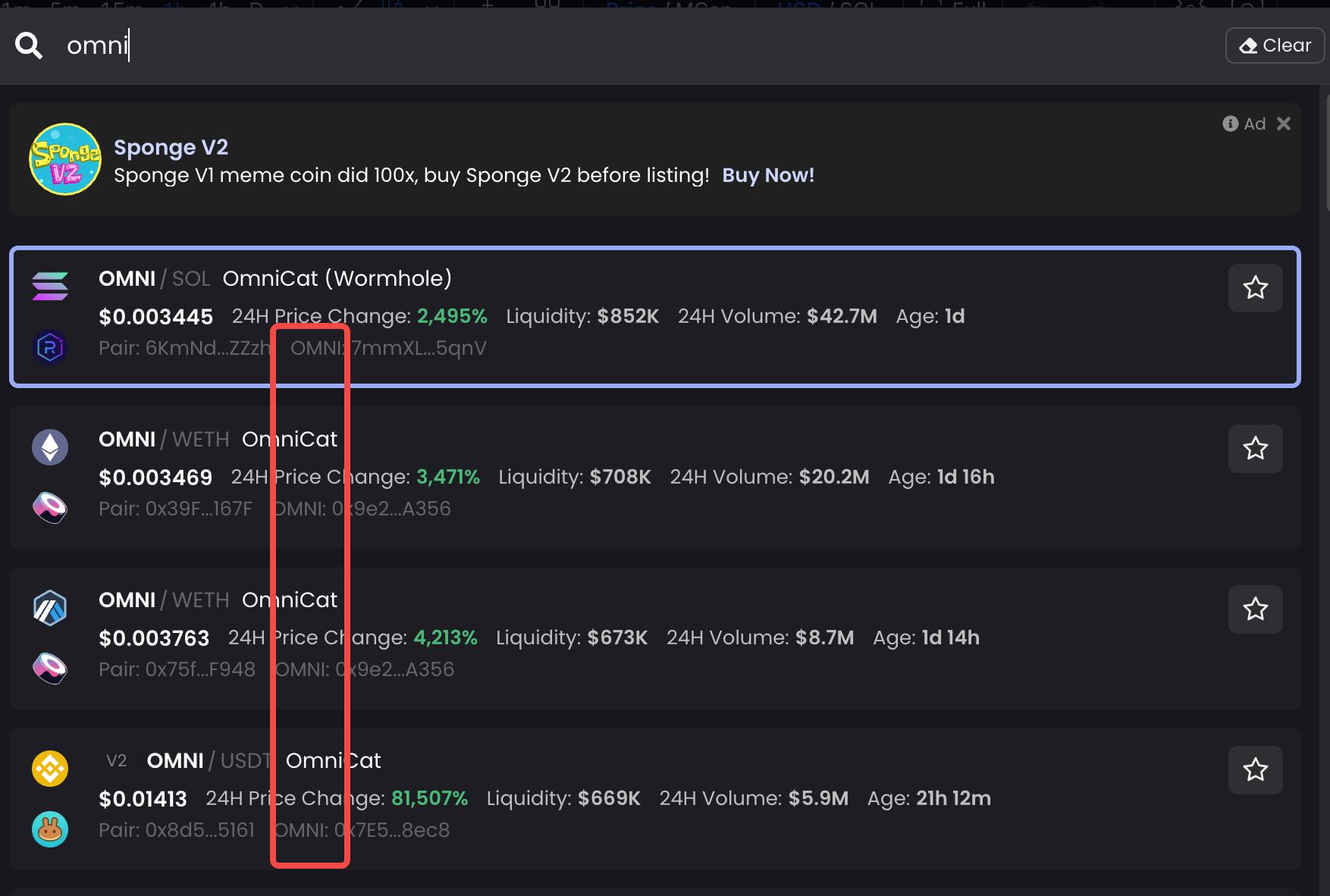Favorite the OMNI/SOL Wormhole pair star

(x=1255, y=288)
